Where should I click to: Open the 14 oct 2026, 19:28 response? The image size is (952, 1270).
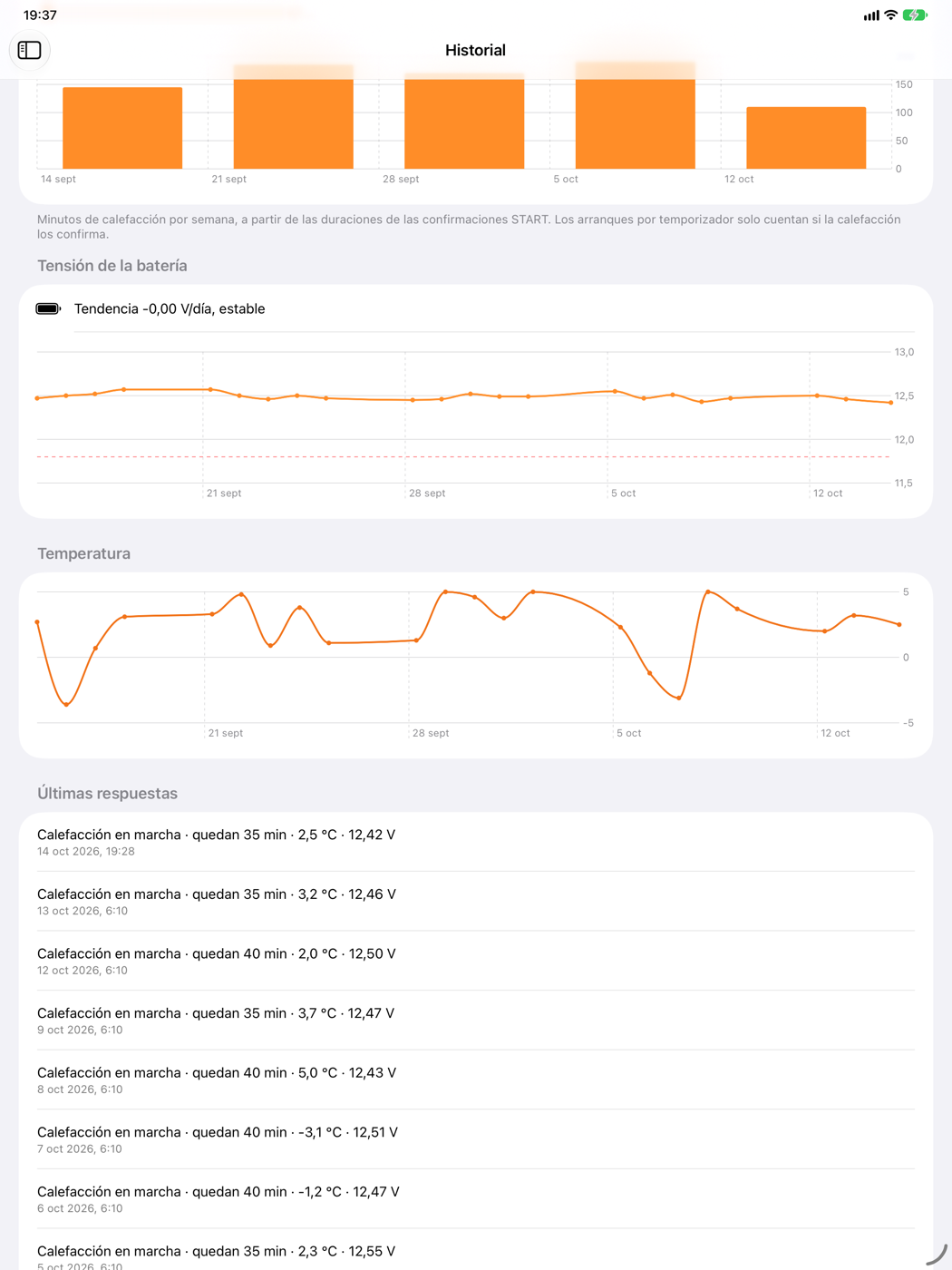(x=476, y=842)
